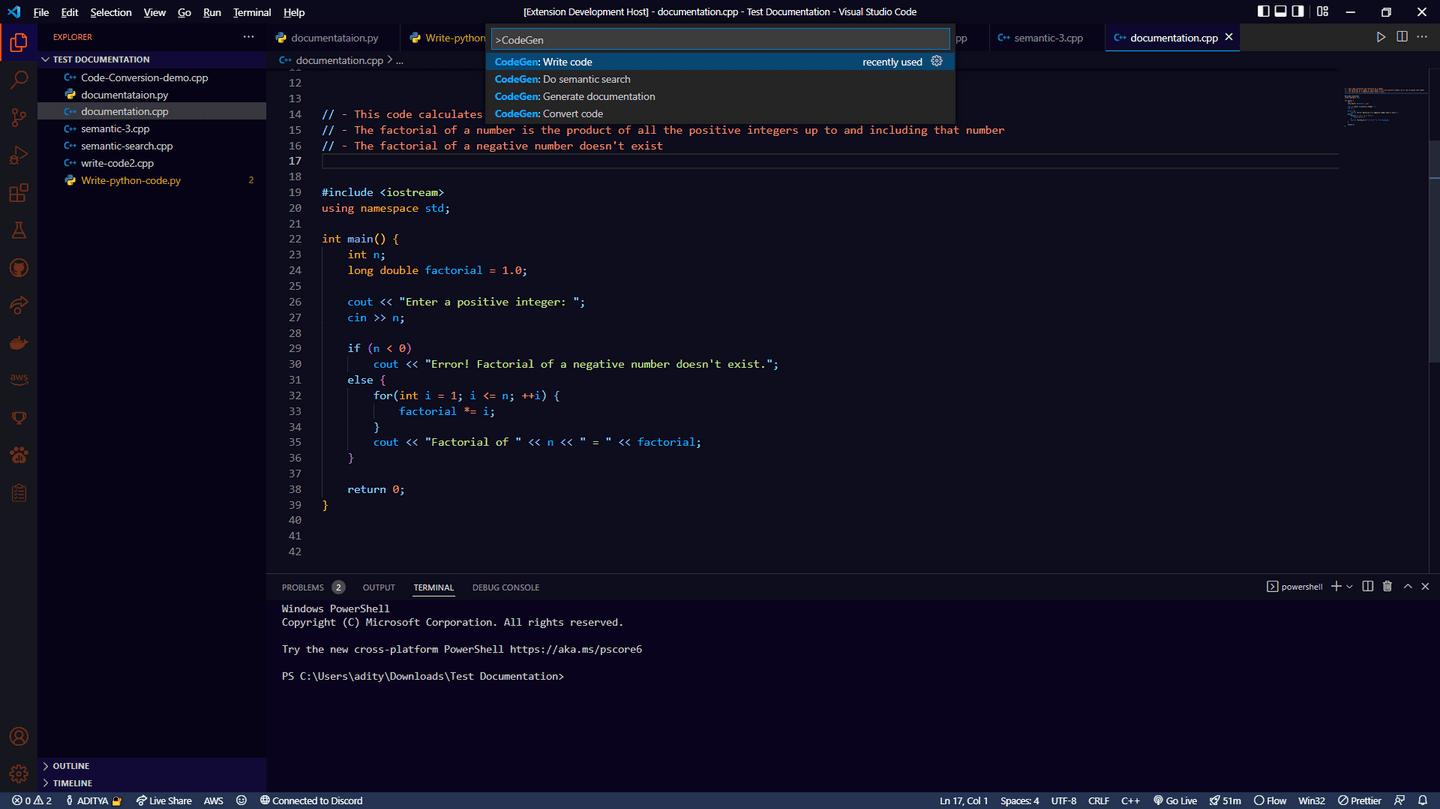Maximize the panel with the up chevron
This screenshot has height=809, width=1440.
coord(1407,587)
